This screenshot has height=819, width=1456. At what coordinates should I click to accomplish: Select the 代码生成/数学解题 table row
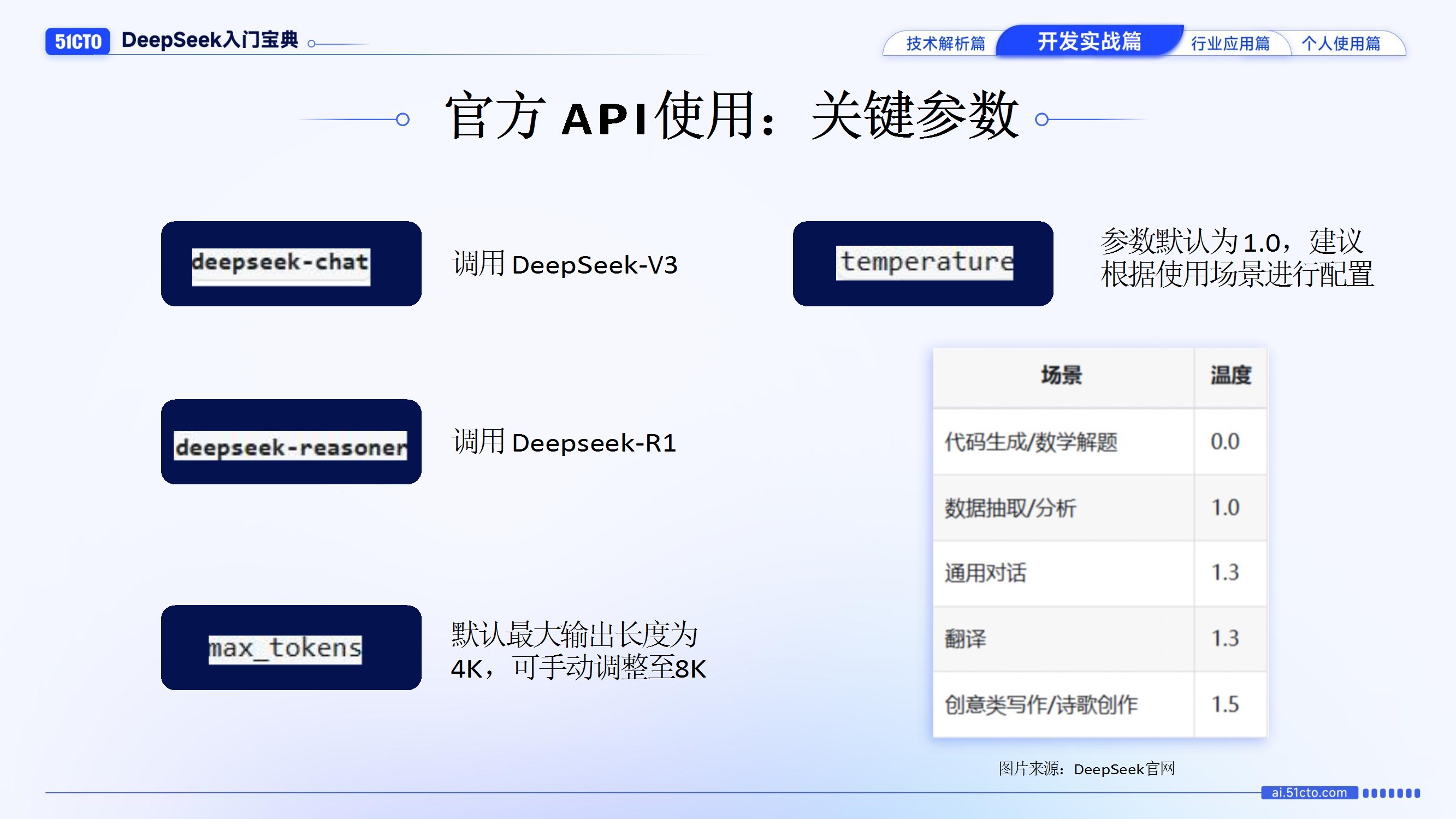1032,441
